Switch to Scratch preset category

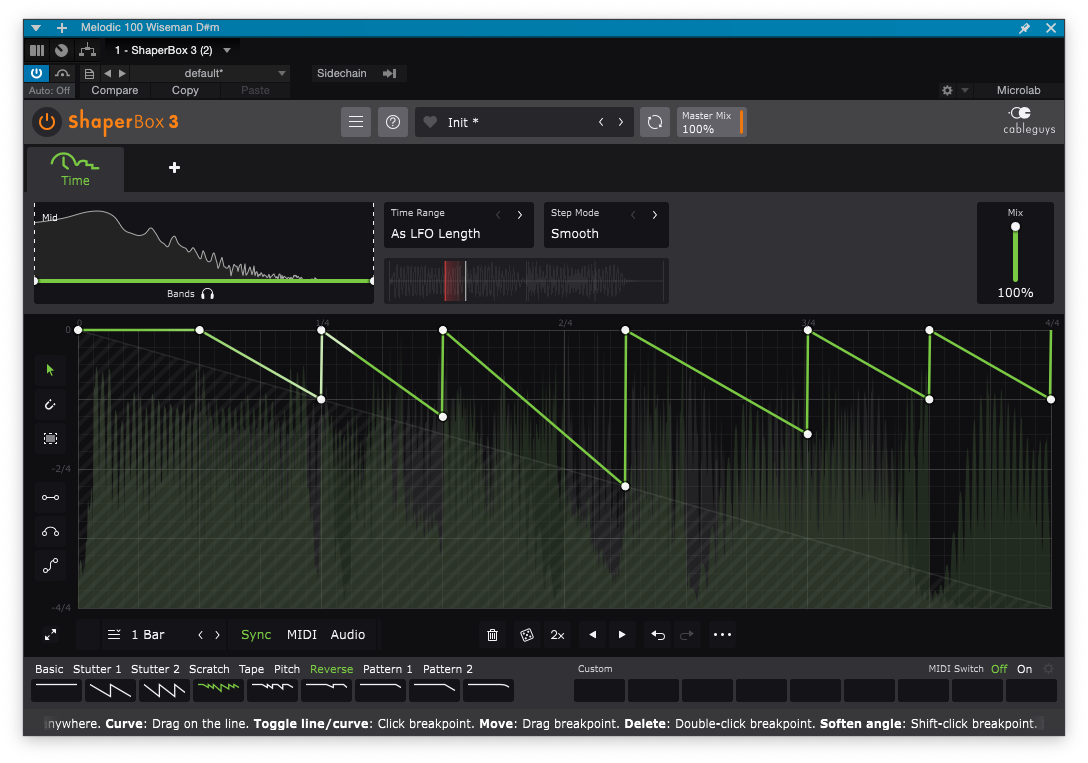pos(209,669)
